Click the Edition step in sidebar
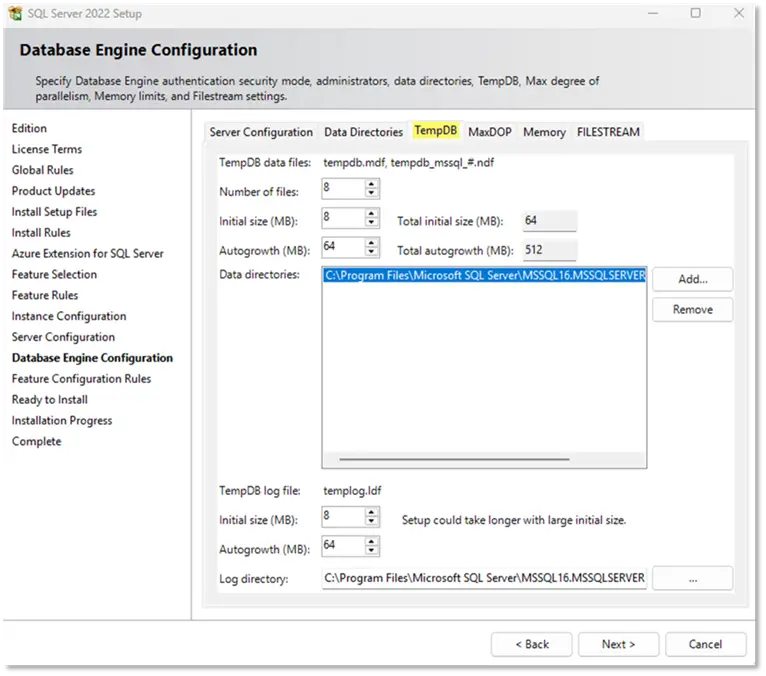Viewport: 766px width, 676px height. pyautogui.click(x=29, y=128)
